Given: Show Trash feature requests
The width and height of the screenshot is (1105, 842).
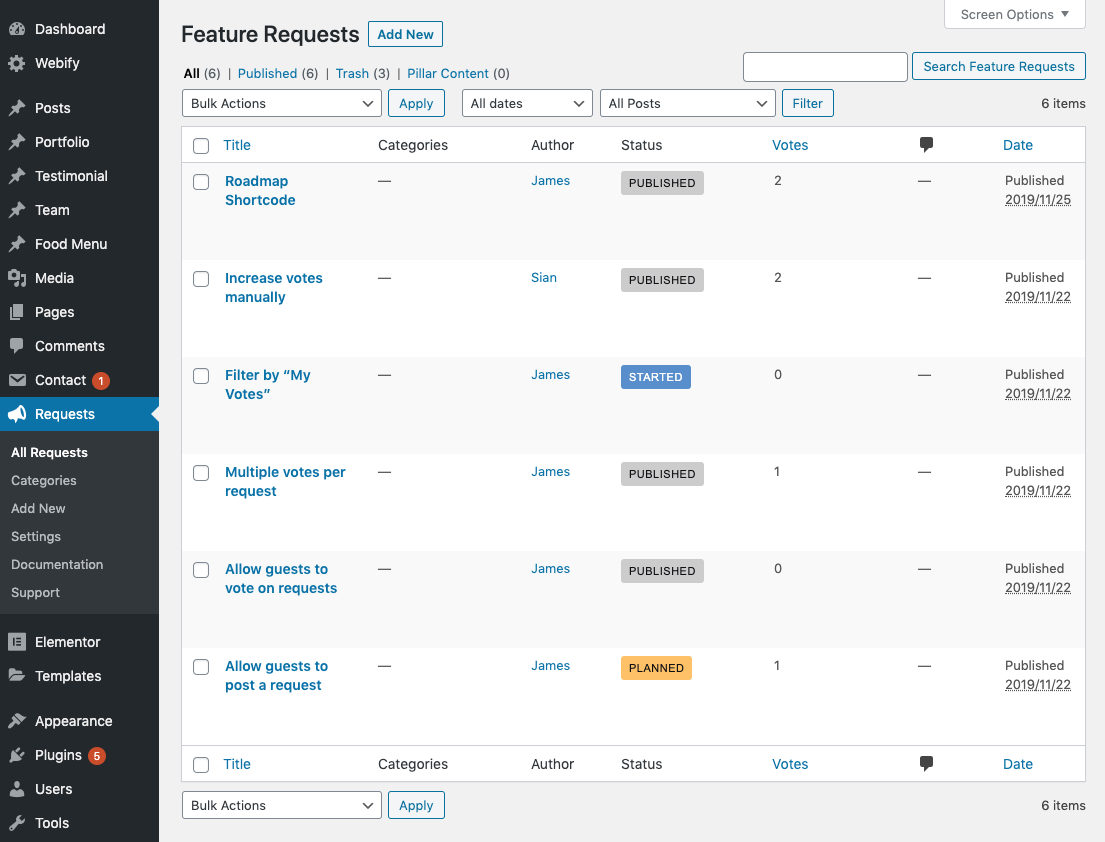Looking at the screenshot, I should (x=352, y=73).
